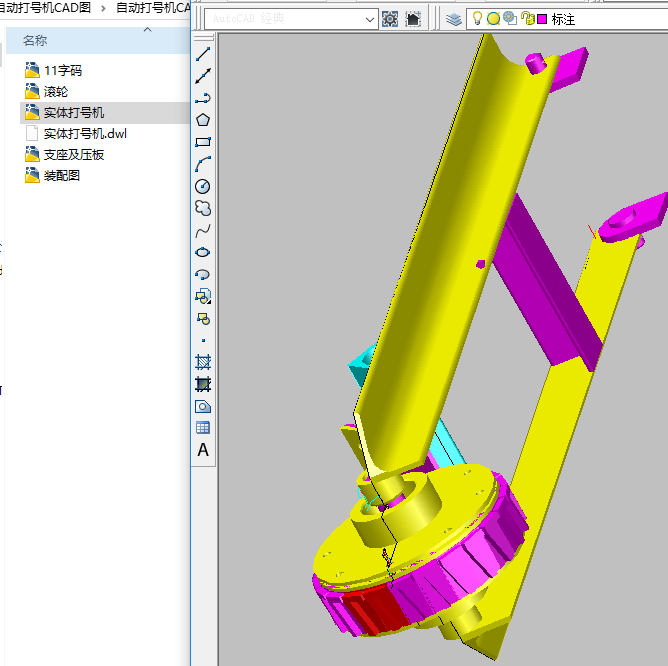668x666 pixels.
Task: Insert a Table from the draw toolbar
Action: point(203,428)
